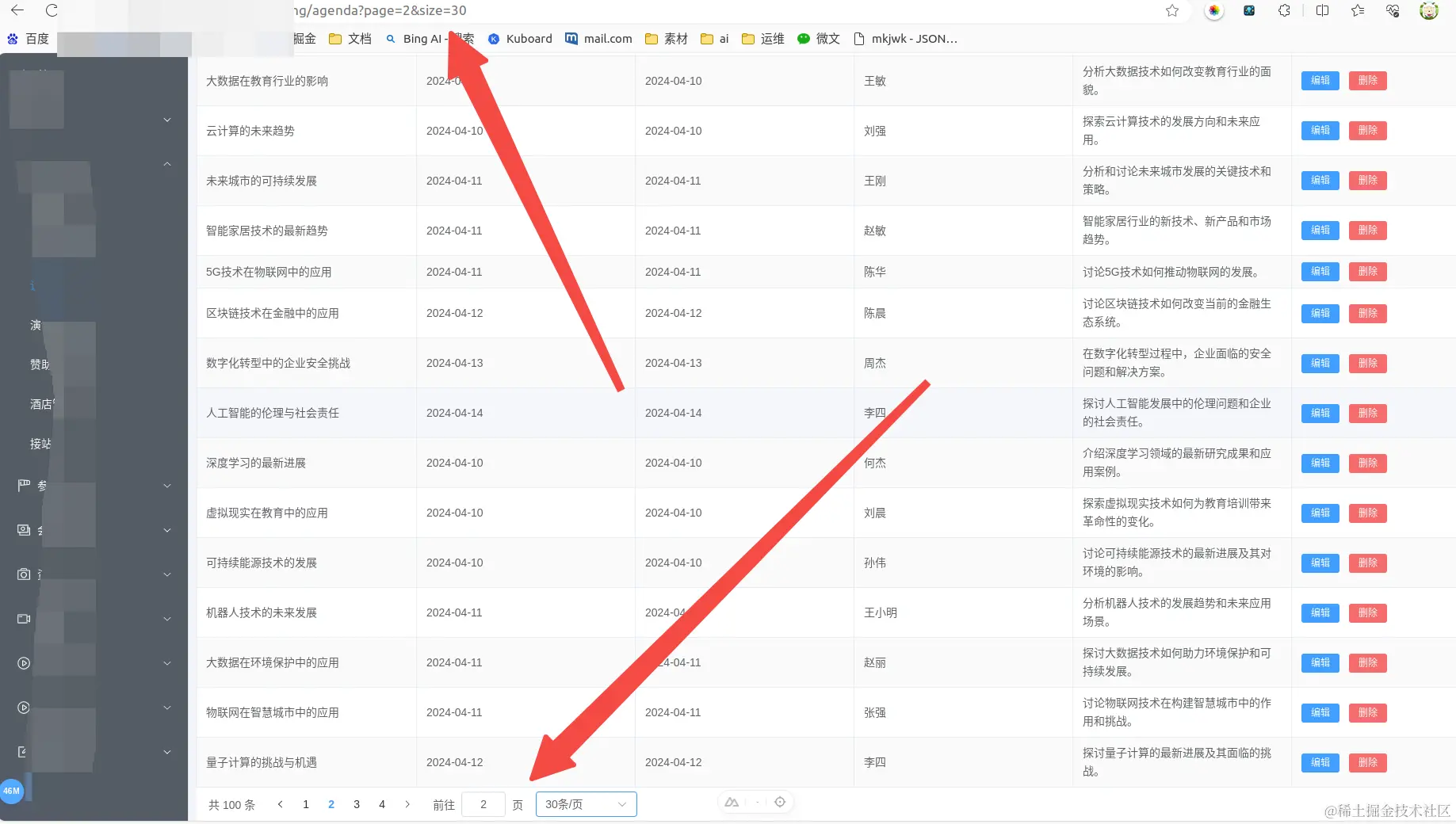
Task: Open the 30条/页 page size dropdown
Action: (586, 804)
